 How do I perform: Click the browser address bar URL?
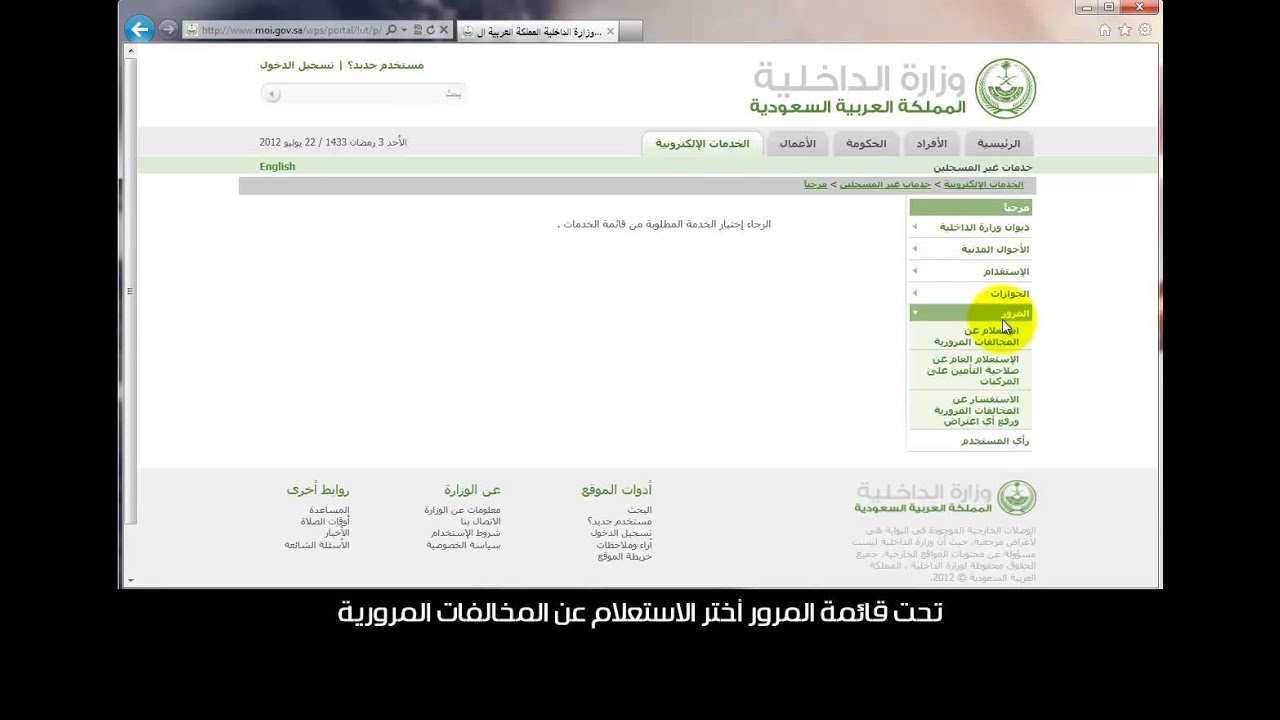[x=290, y=30]
